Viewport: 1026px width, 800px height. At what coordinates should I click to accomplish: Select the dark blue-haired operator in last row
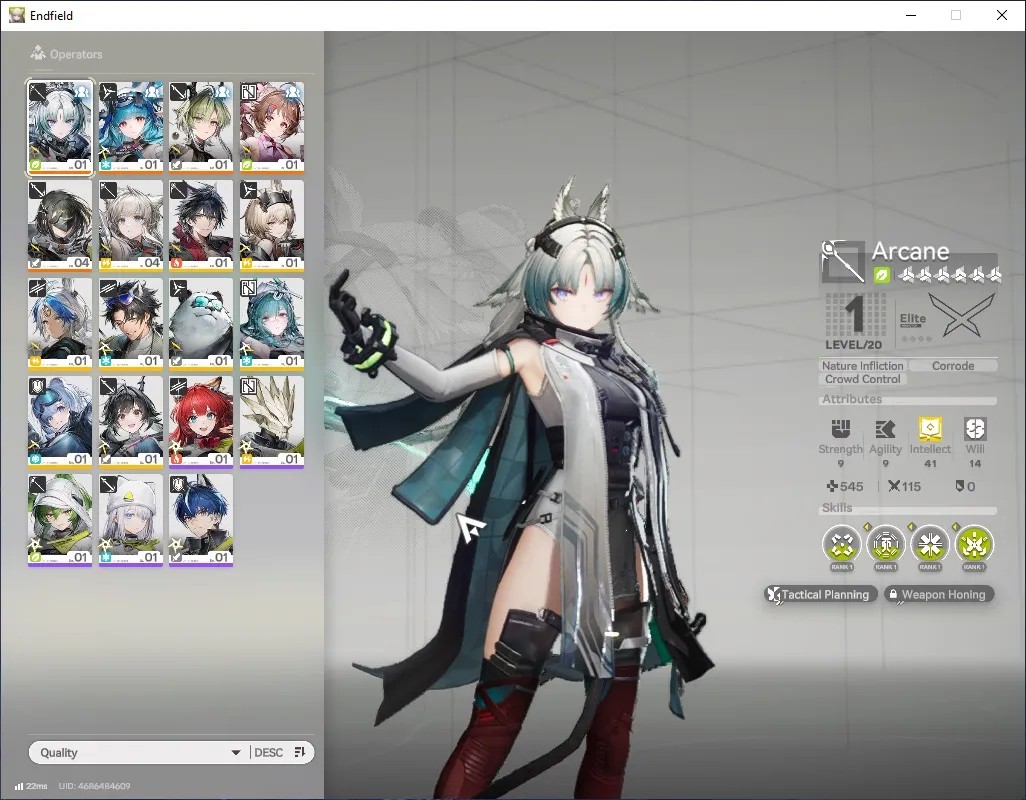(x=201, y=520)
